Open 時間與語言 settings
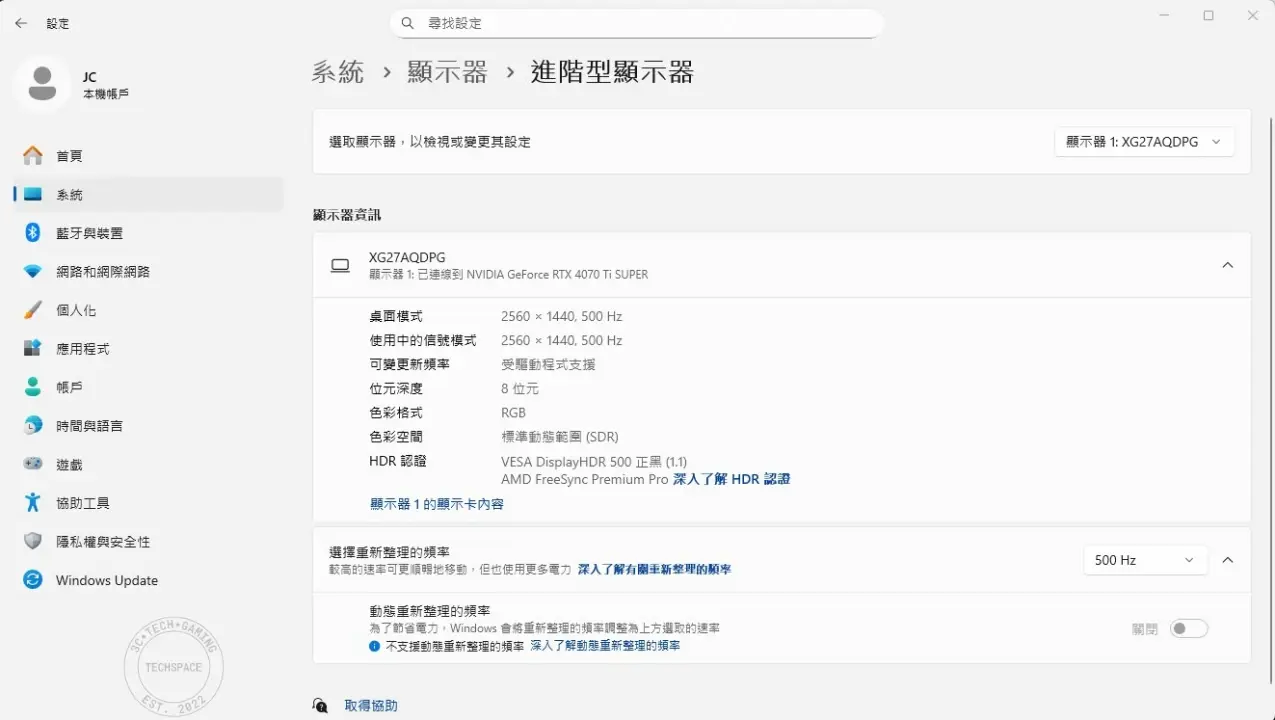The image size is (1275, 720). pyautogui.click(x=148, y=426)
